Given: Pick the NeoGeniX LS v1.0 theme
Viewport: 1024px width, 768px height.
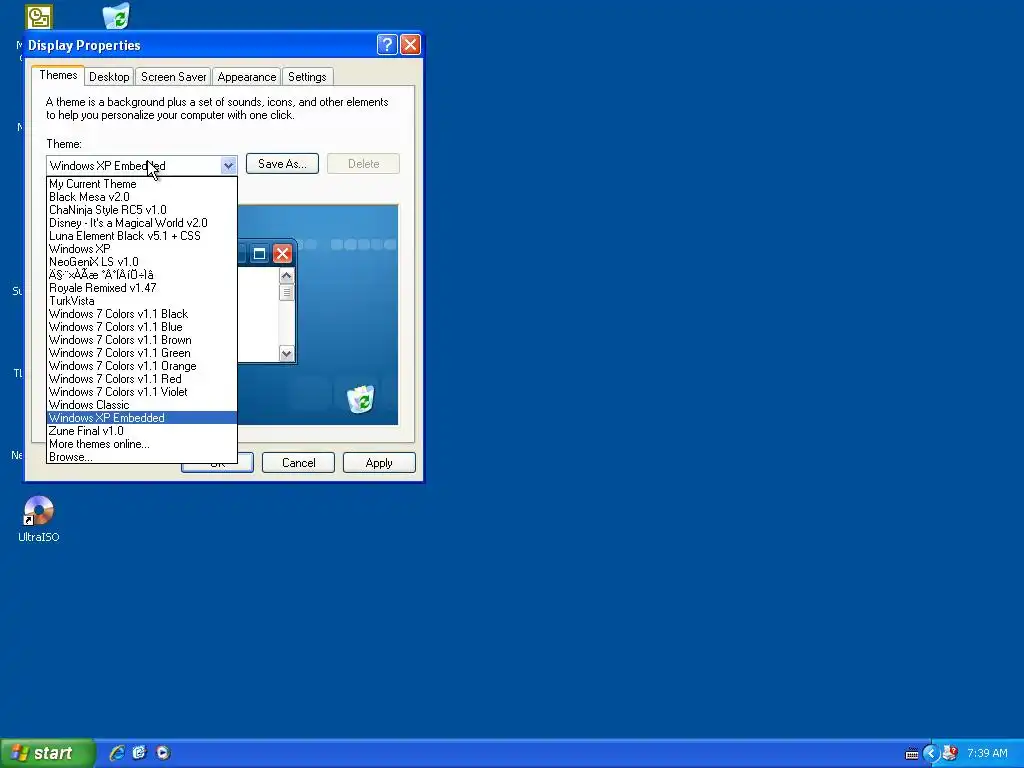Looking at the screenshot, I should (142, 263).
